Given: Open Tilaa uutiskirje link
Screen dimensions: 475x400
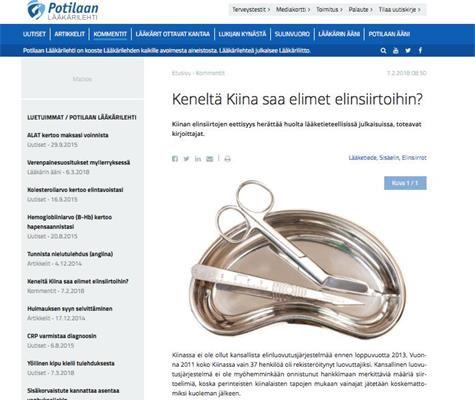Looking at the screenshot, I should [x=399, y=10].
